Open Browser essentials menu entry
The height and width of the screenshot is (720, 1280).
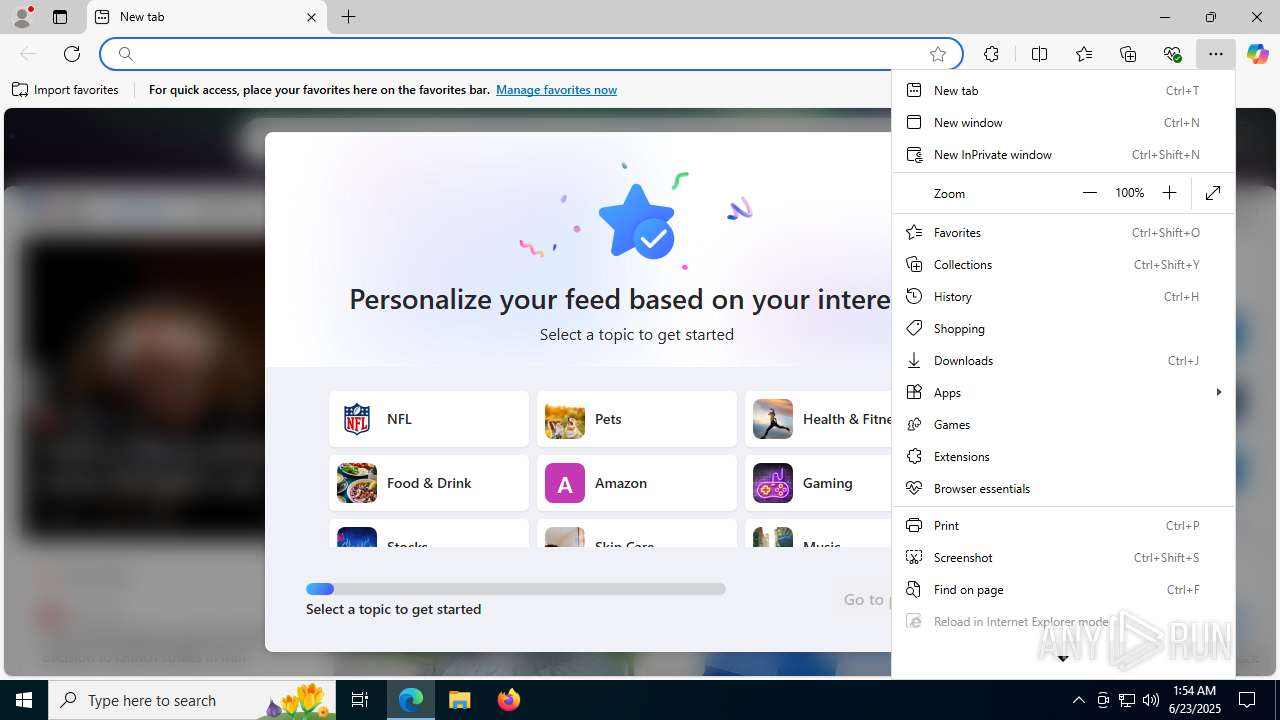pyautogui.click(x=1063, y=488)
